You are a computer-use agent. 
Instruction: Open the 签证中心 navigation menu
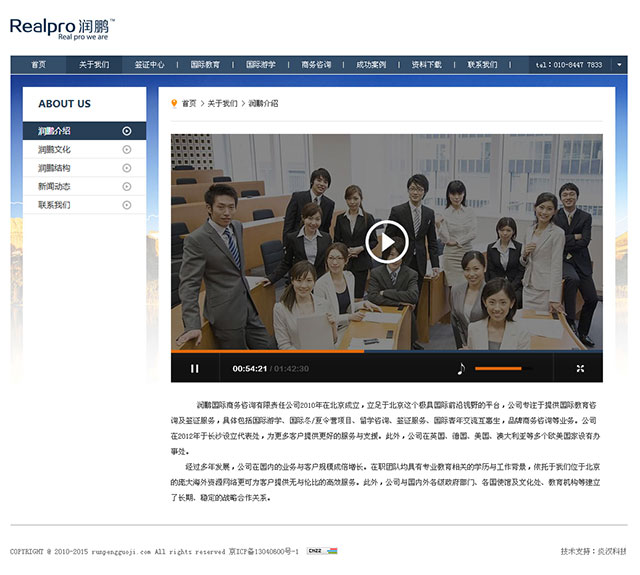(150, 64)
